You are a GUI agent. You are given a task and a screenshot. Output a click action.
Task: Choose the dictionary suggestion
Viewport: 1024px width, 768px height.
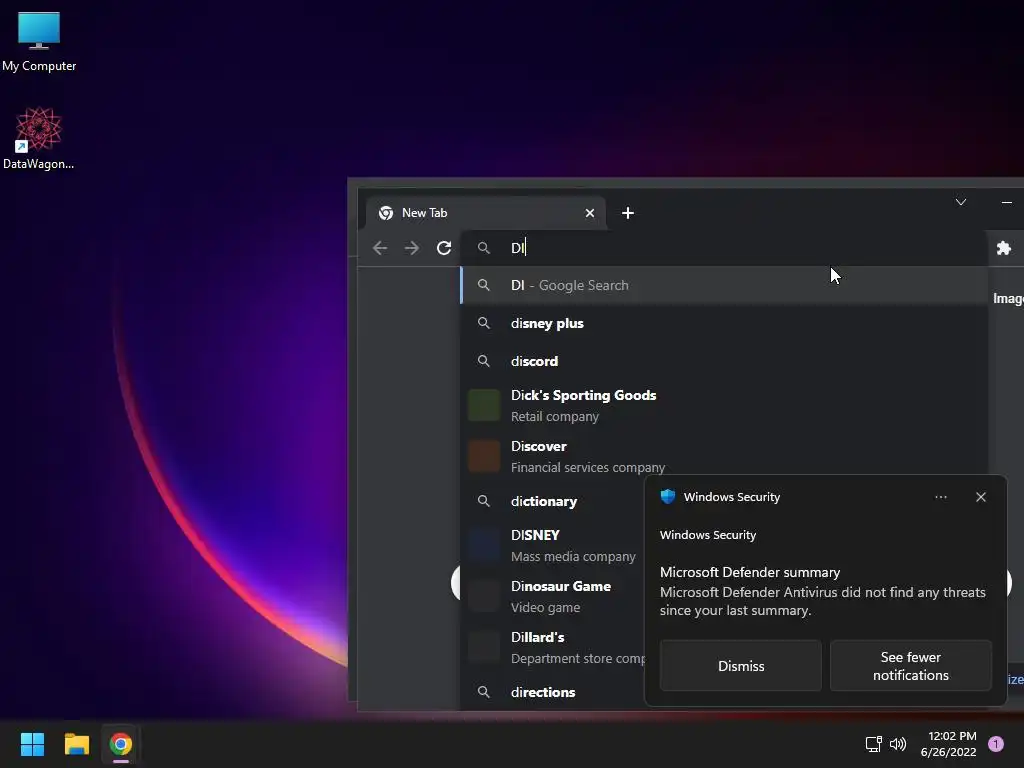tap(552, 502)
